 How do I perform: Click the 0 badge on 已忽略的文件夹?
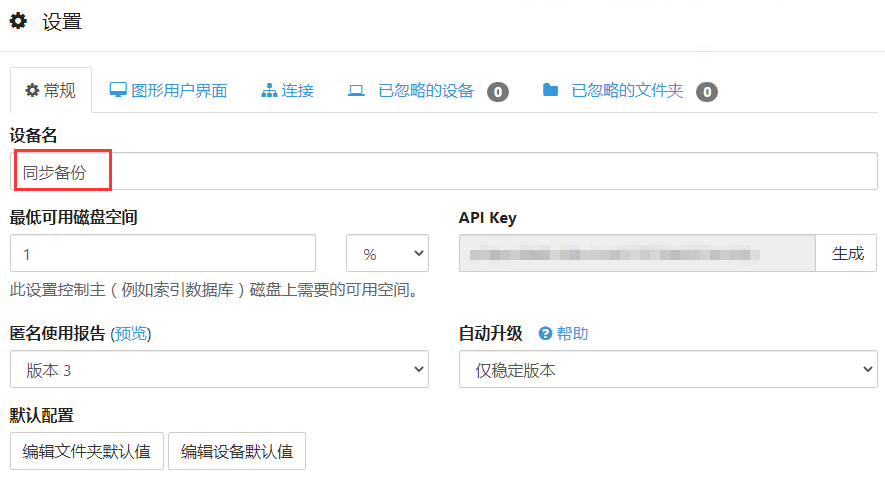[x=707, y=92]
